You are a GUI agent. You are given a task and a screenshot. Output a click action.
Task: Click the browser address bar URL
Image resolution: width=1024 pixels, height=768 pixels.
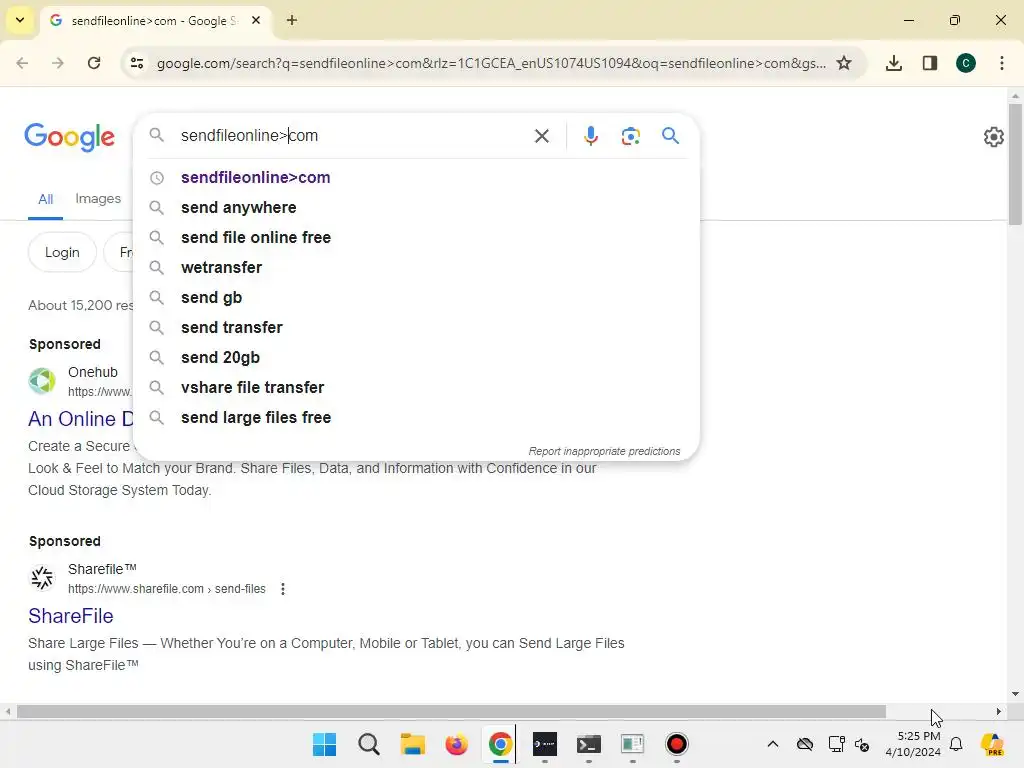click(491, 63)
